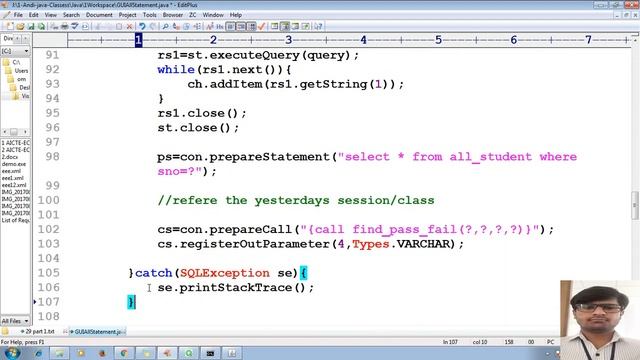Image resolution: width=640 pixels, height=360 pixels.
Task: Click the Find in Files toolbar icon
Action: [x=187, y=27]
